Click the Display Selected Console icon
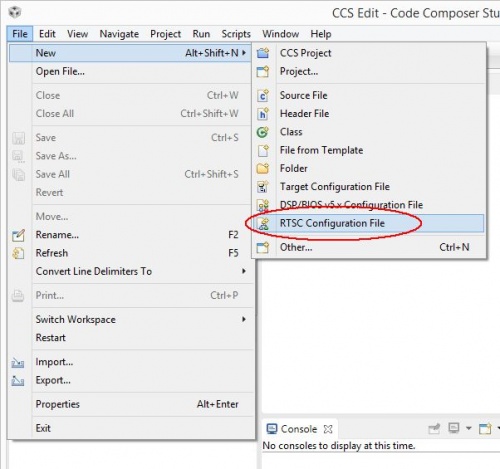The height and width of the screenshot is (469, 500). pyautogui.click(x=454, y=428)
